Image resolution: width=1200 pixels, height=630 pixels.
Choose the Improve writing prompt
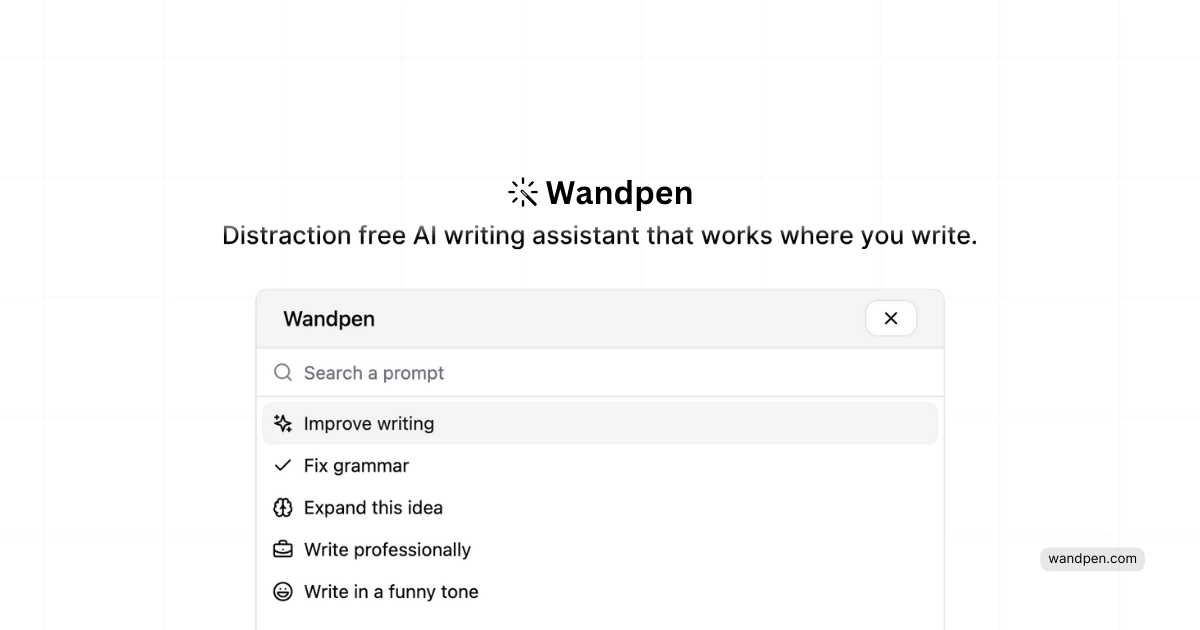[369, 423]
